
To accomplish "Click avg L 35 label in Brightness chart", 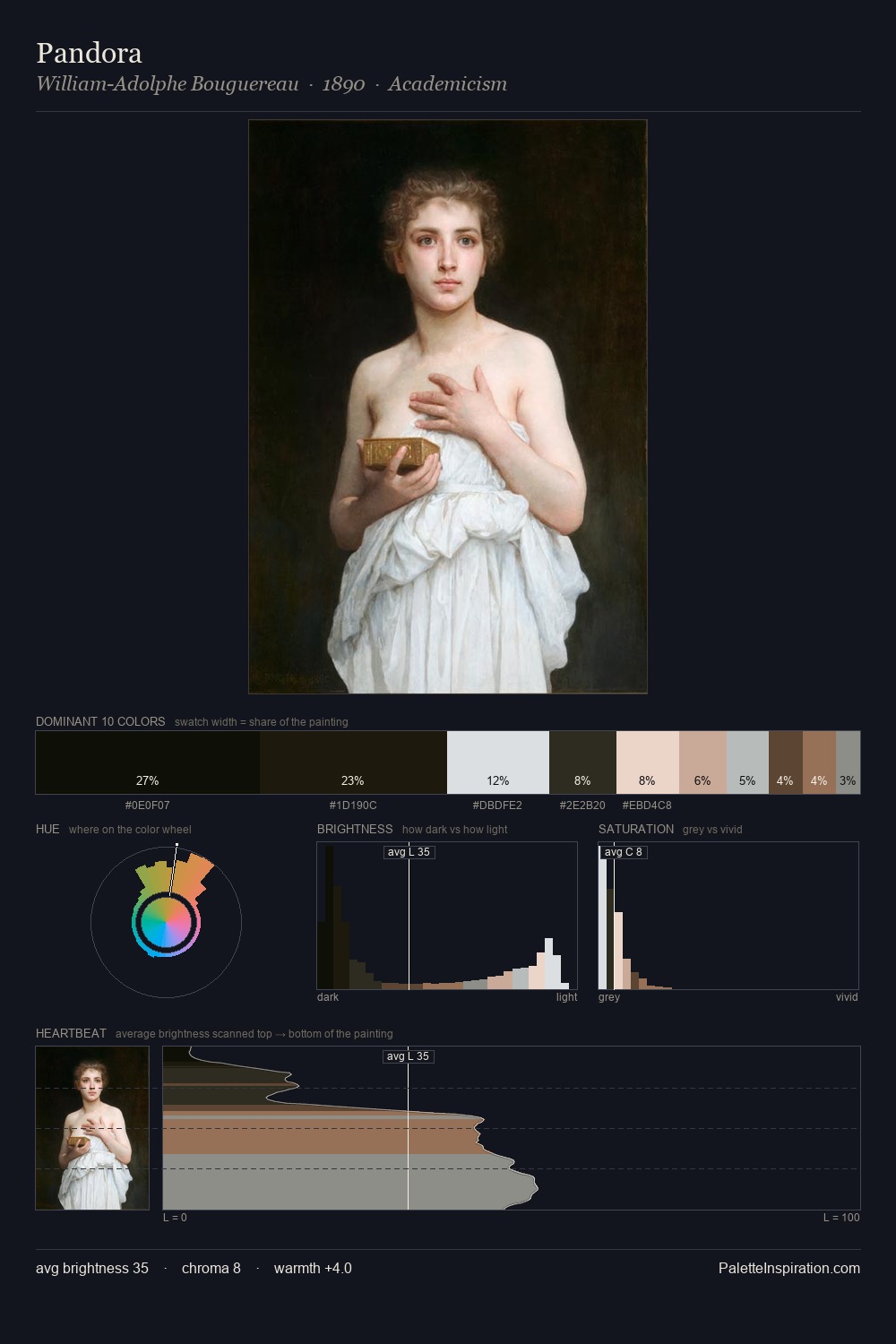I will point(409,852).
